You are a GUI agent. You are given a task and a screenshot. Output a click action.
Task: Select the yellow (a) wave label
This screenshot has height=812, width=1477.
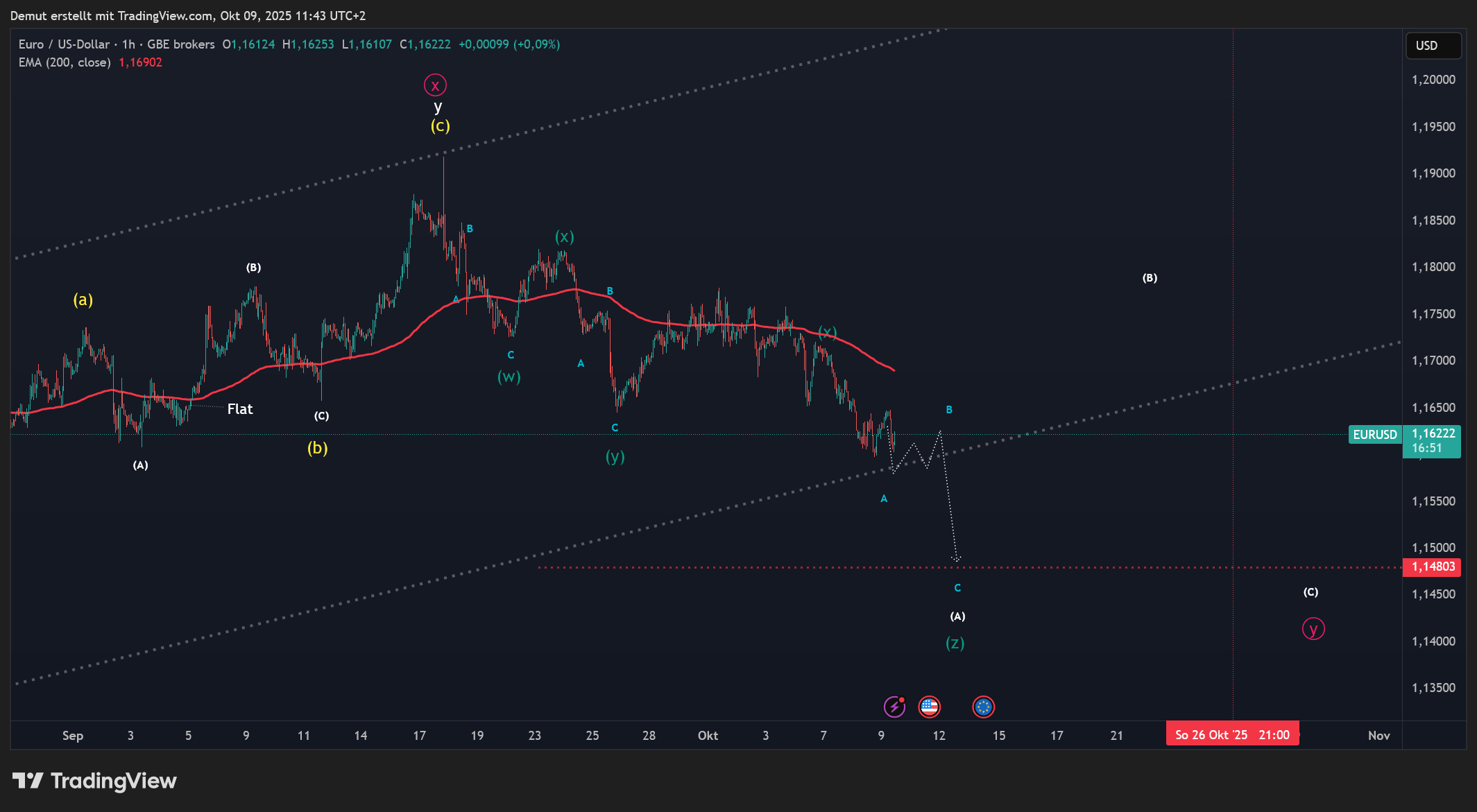83,300
